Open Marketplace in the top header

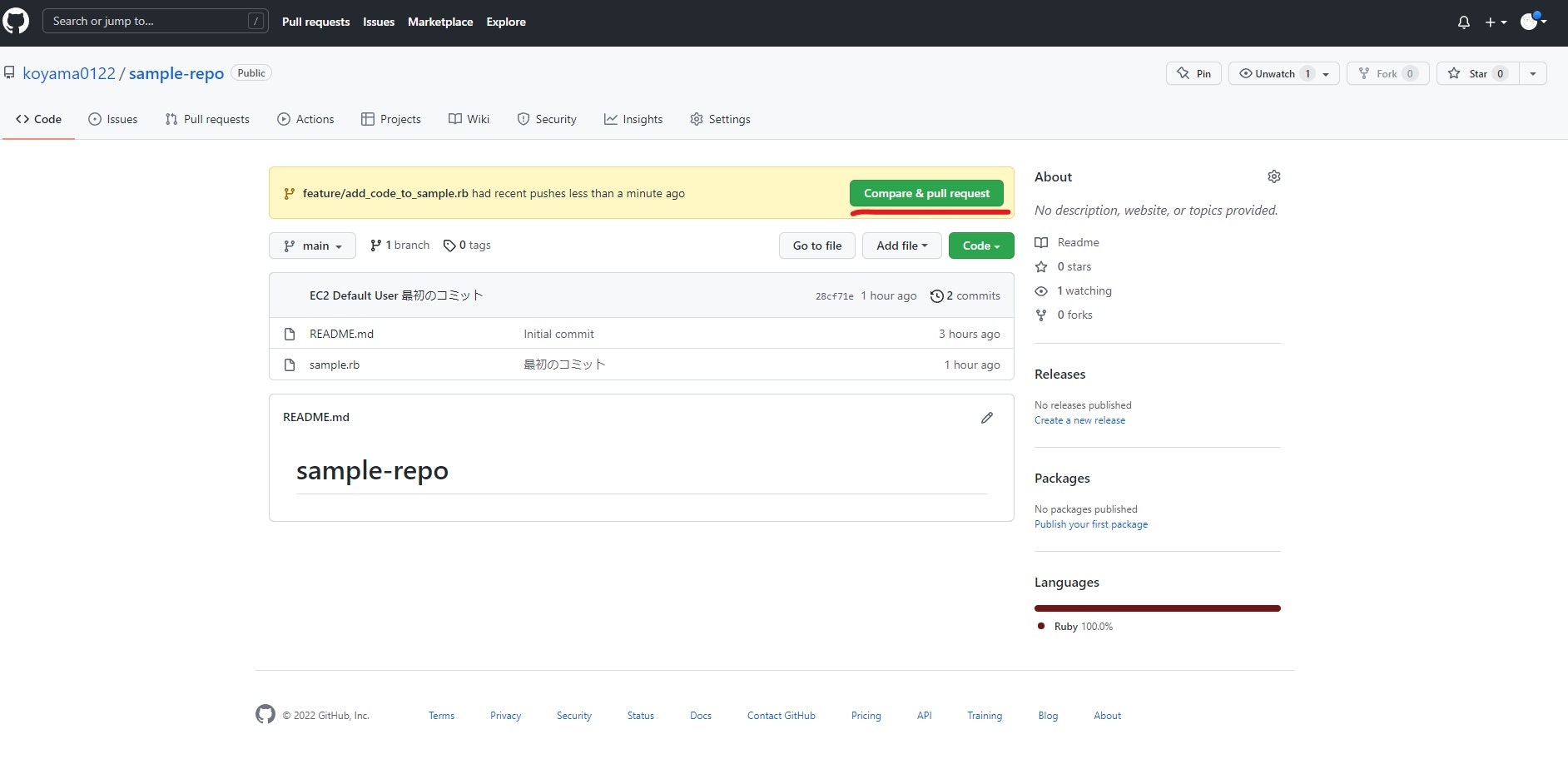pos(440,22)
